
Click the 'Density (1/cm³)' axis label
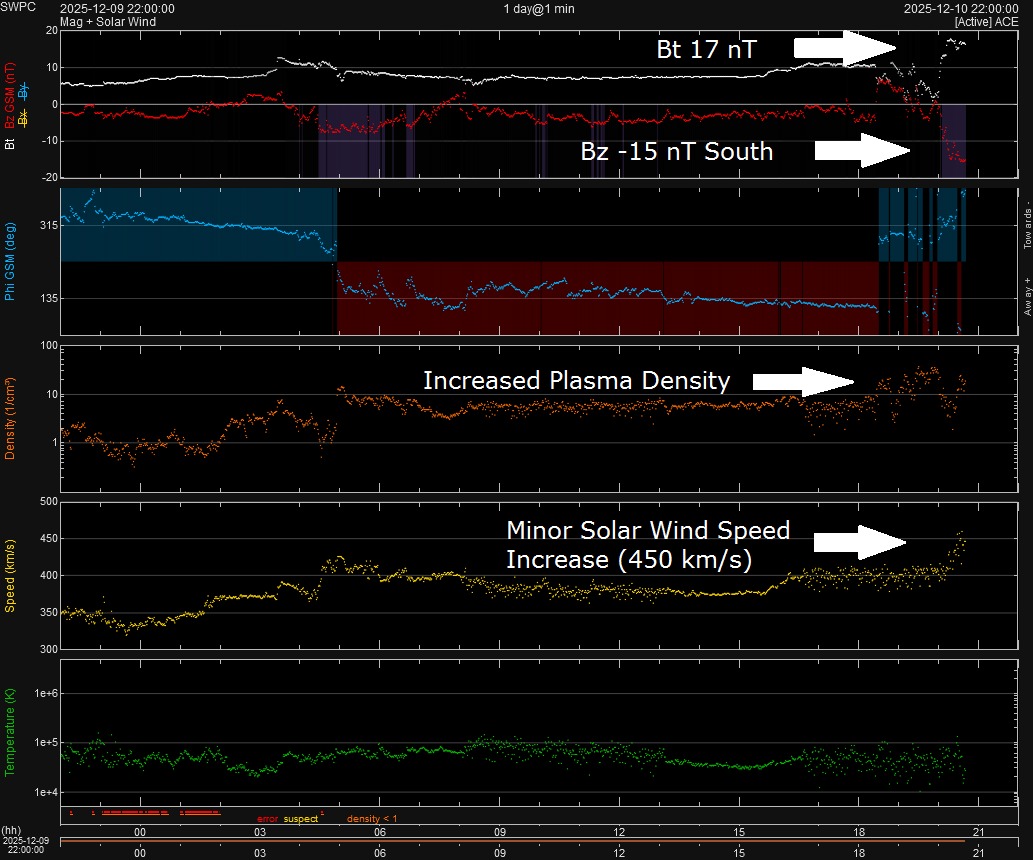pyautogui.click(x=9, y=418)
